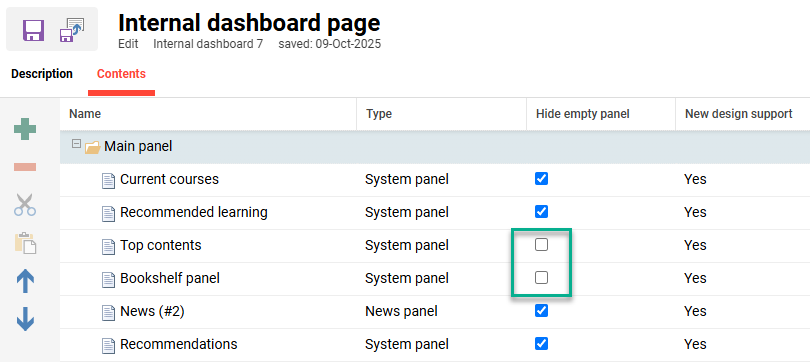Select the Contents tab

(x=121, y=74)
